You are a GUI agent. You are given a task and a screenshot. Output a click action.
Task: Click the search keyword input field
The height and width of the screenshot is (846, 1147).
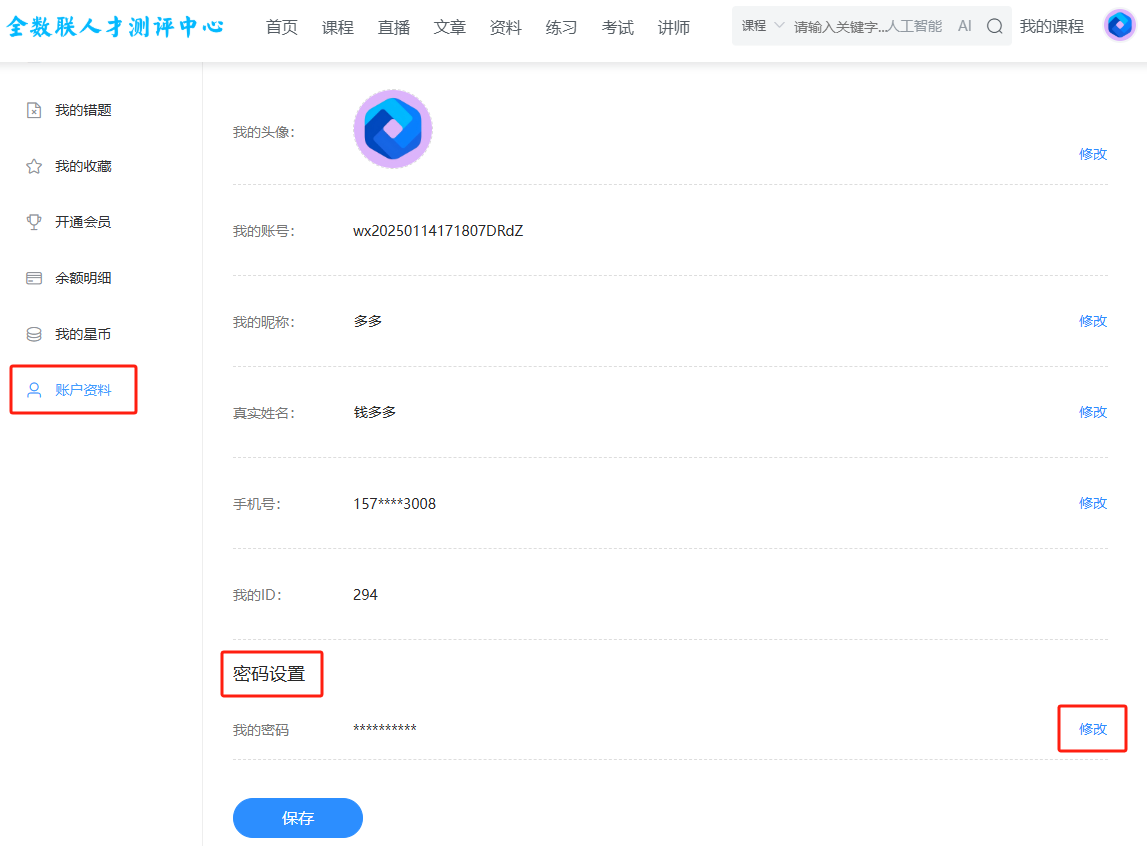(x=866, y=27)
